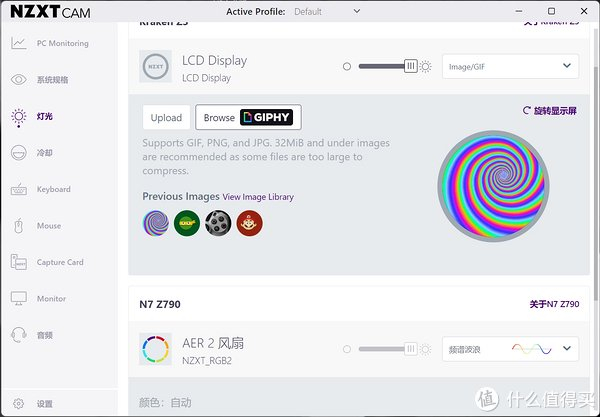Viewport: 600px width, 417px height.
Task: Select the purple spiral previous image
Action: point(156,223)
